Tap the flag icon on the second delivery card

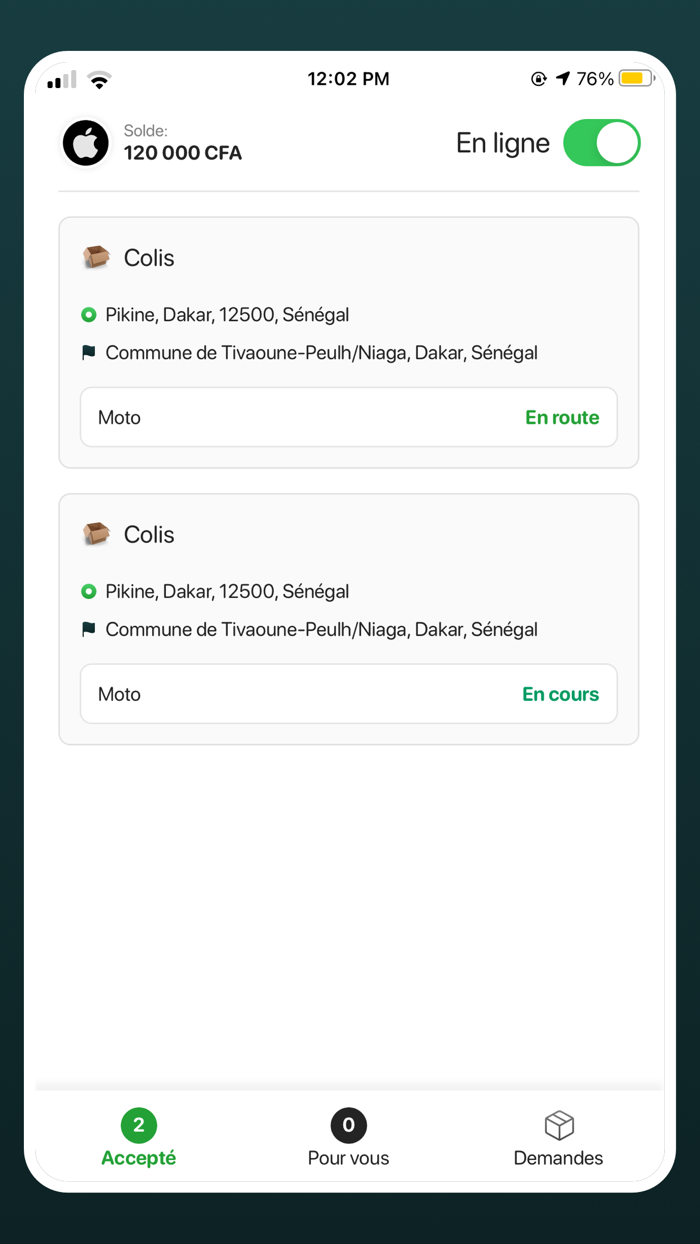coord(90,629)
